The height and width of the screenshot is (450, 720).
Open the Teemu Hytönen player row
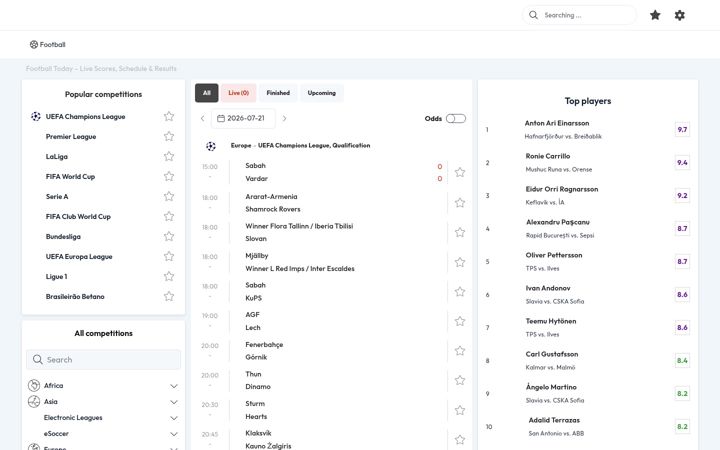pos(588,327)
